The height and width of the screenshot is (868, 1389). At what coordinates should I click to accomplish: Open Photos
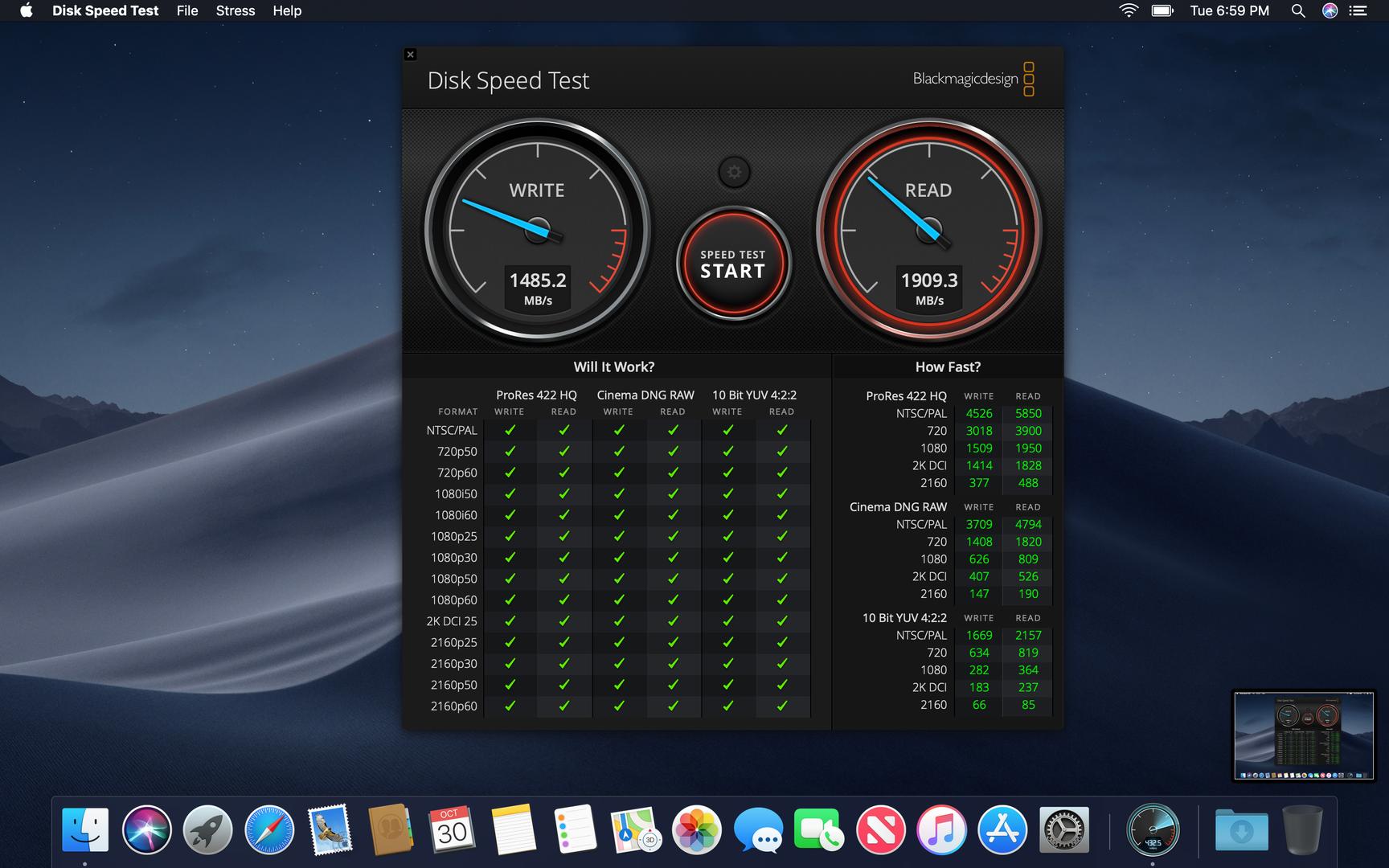point(697,829)
